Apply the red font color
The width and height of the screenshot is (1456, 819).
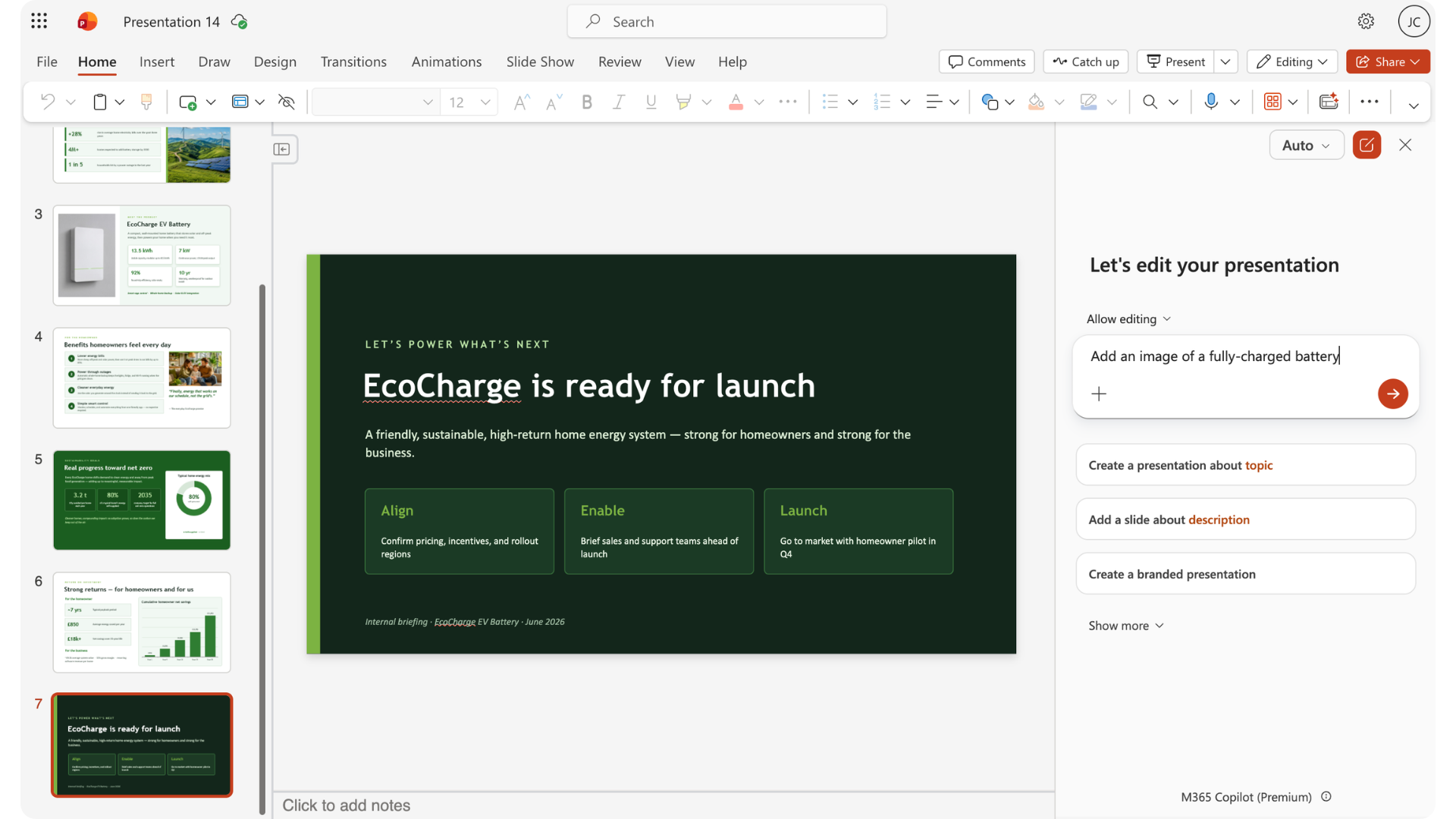click(x=736, y=102)
